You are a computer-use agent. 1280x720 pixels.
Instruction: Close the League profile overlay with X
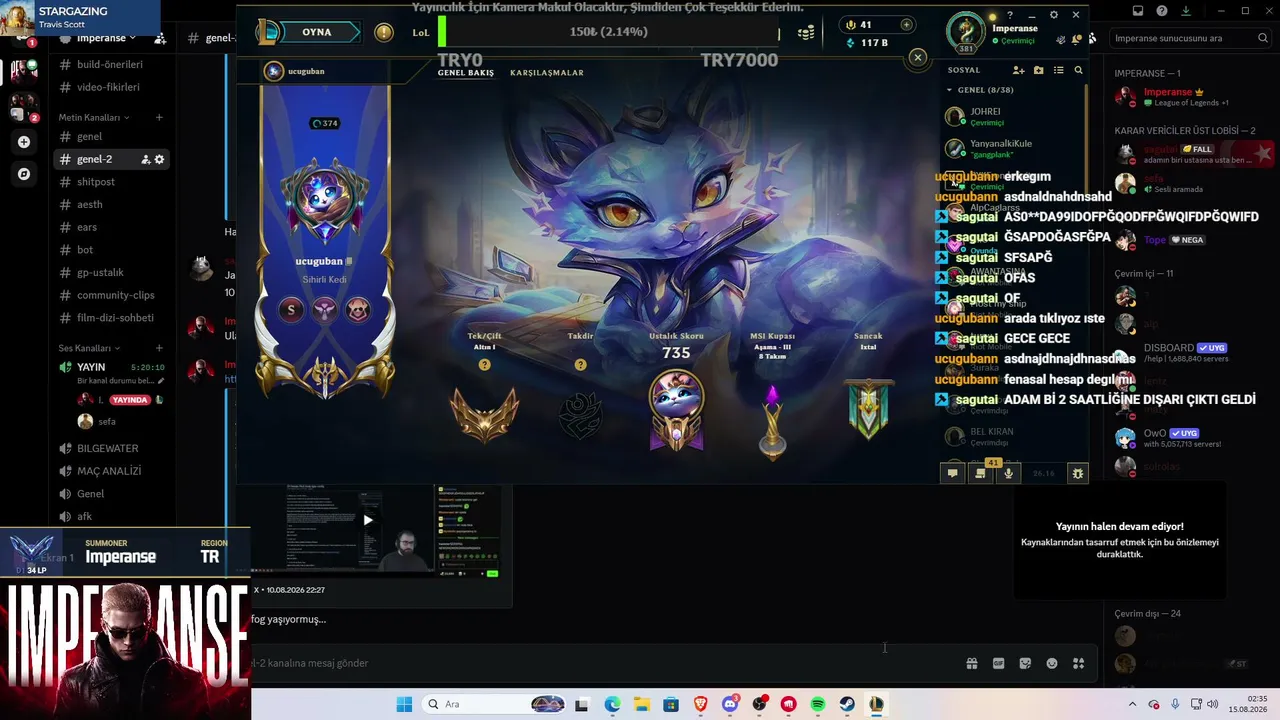918,58
